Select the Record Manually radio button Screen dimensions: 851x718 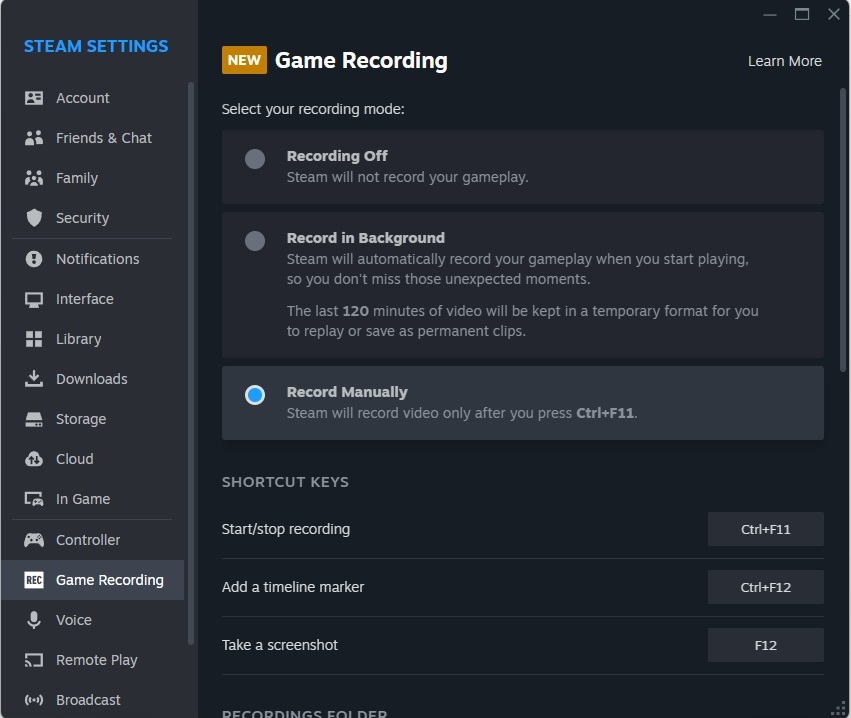tap(255, 395)
